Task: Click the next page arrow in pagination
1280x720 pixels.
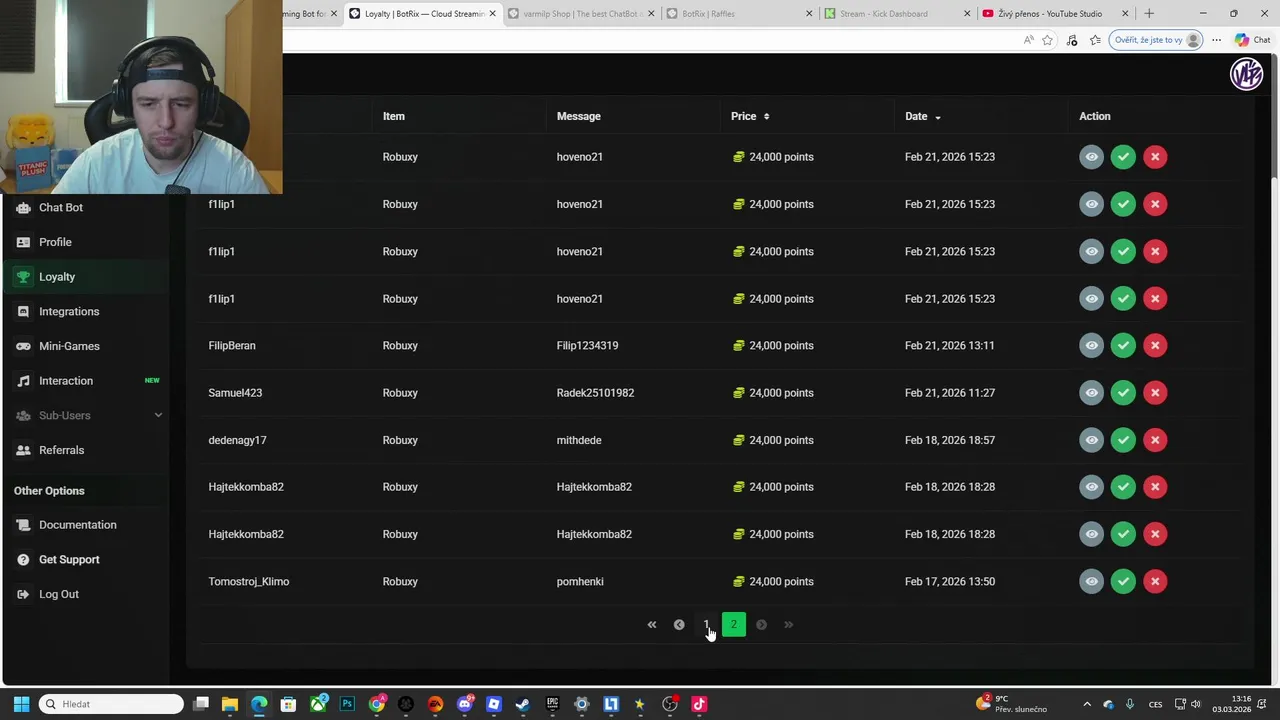Action: point(761,625)
